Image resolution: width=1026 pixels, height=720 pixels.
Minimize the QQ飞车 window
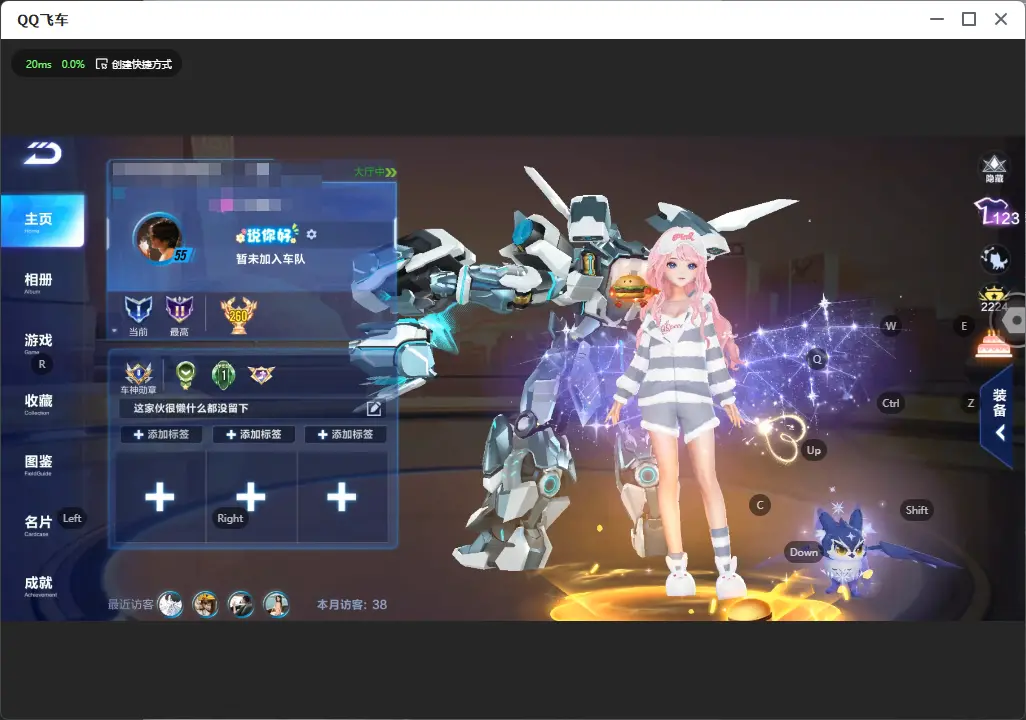pyautogui.click(x=937, y=20)
